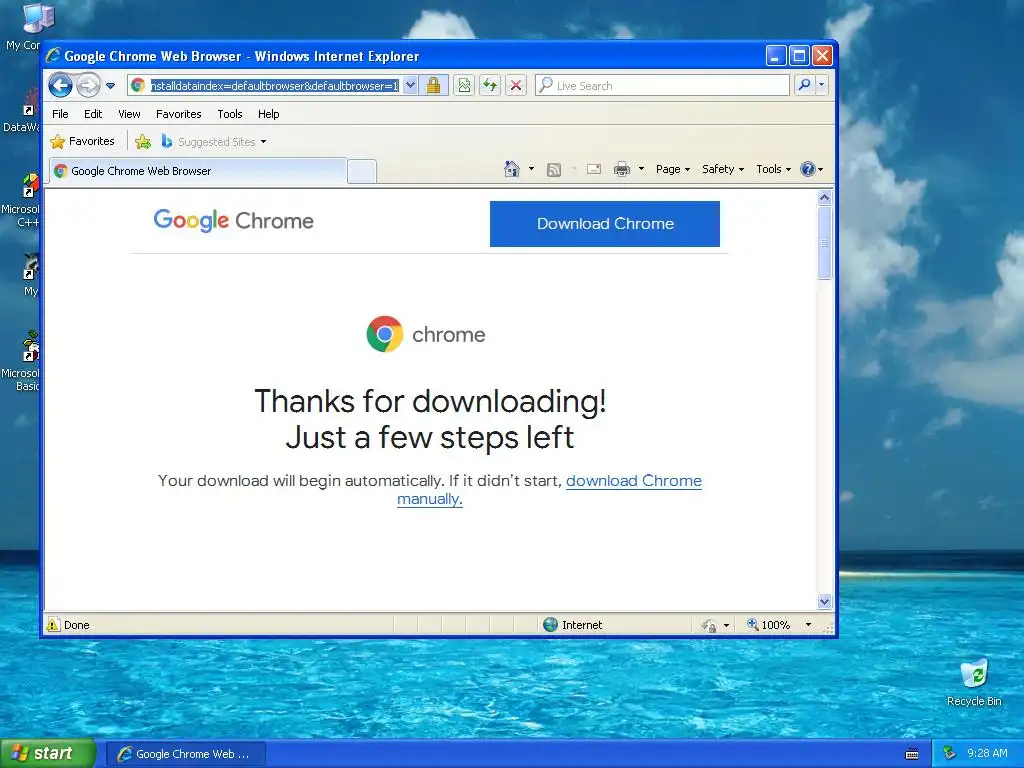Click the Google Chrome logo
Screen dimensions: 1024x768
(x=233, y=221)
